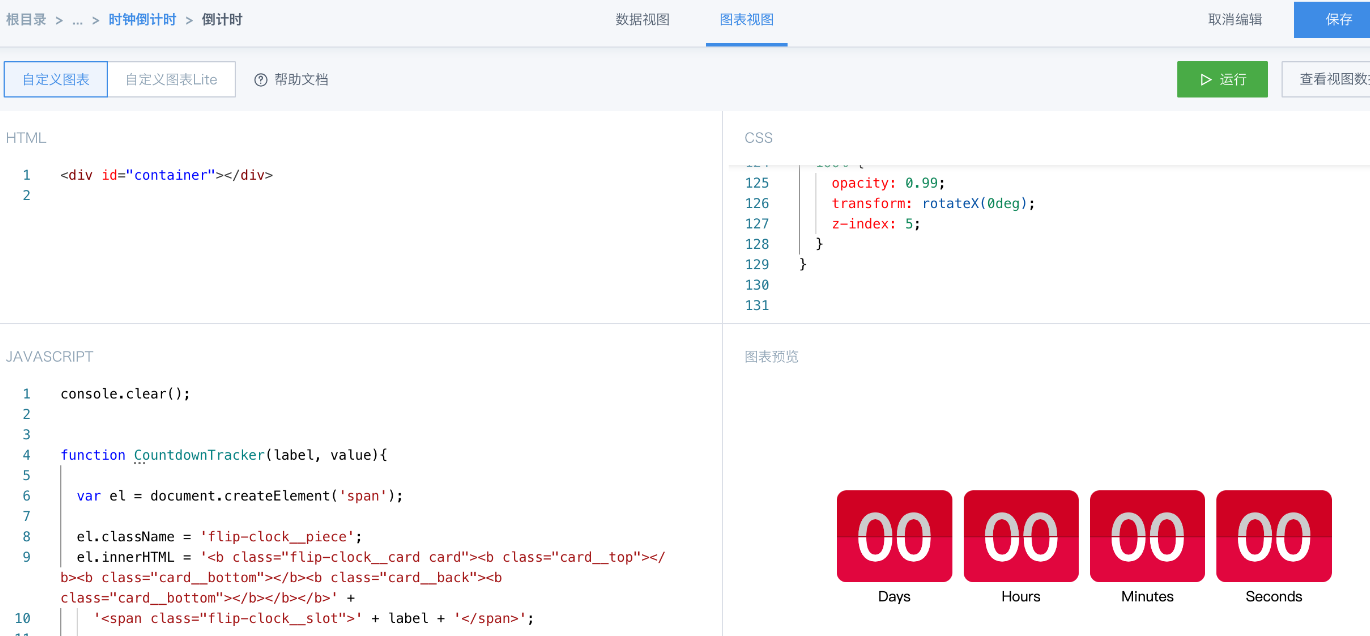Viewport: 1370px width, 636px height.
Task: Expand the collapsed breadcrumb ellipsis
Action: [78, 20]
